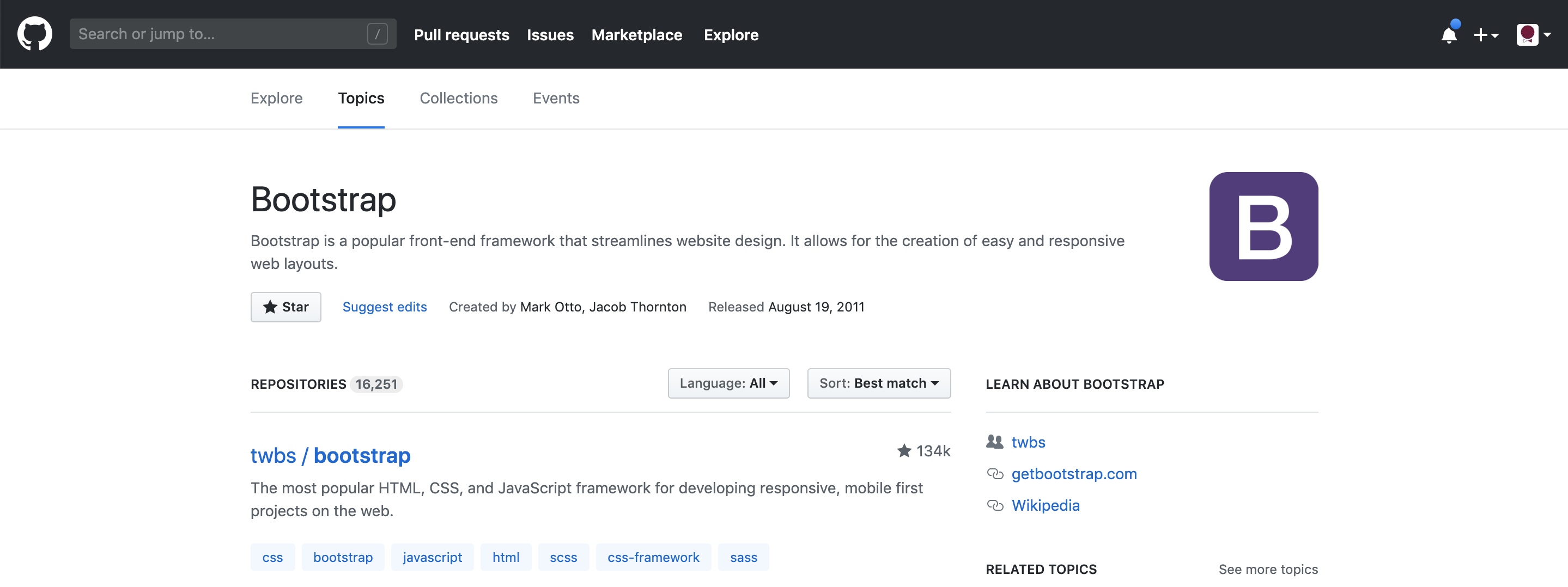1568x587 pixels.
Task: Click the star icon next to 134k
Action: (904, 451)
